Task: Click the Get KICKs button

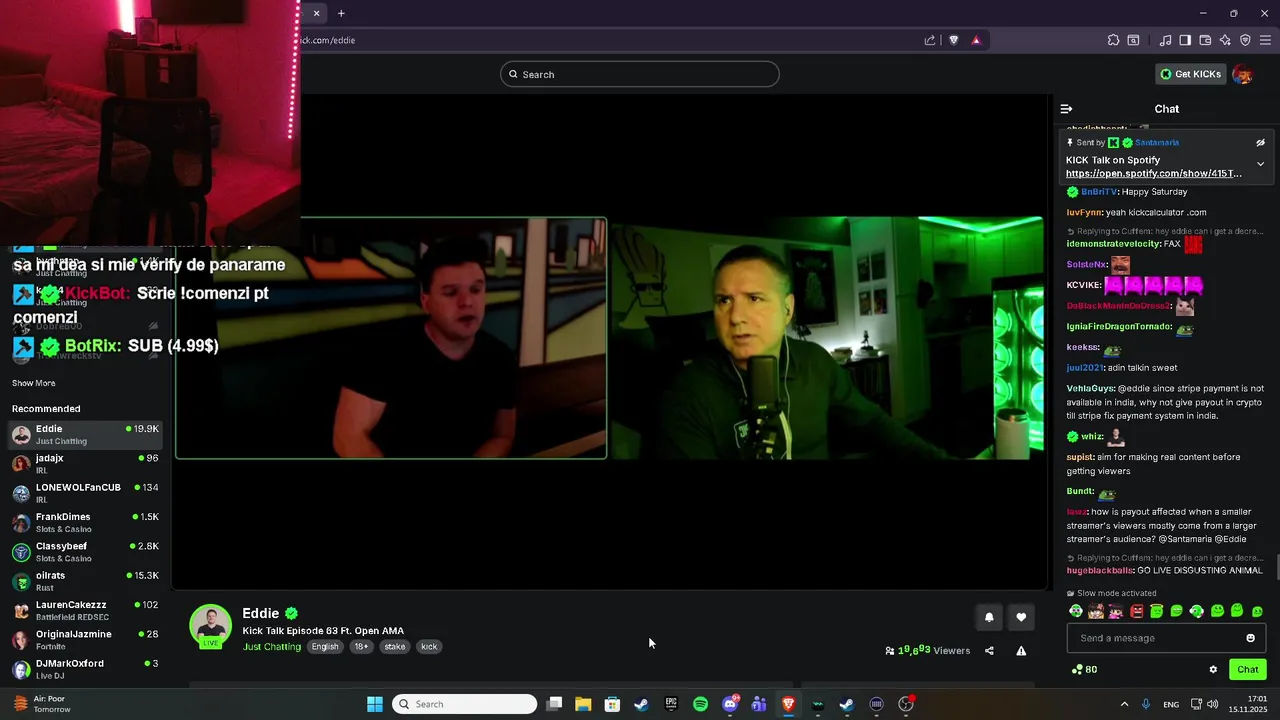Action: [x=1190, y=74]
